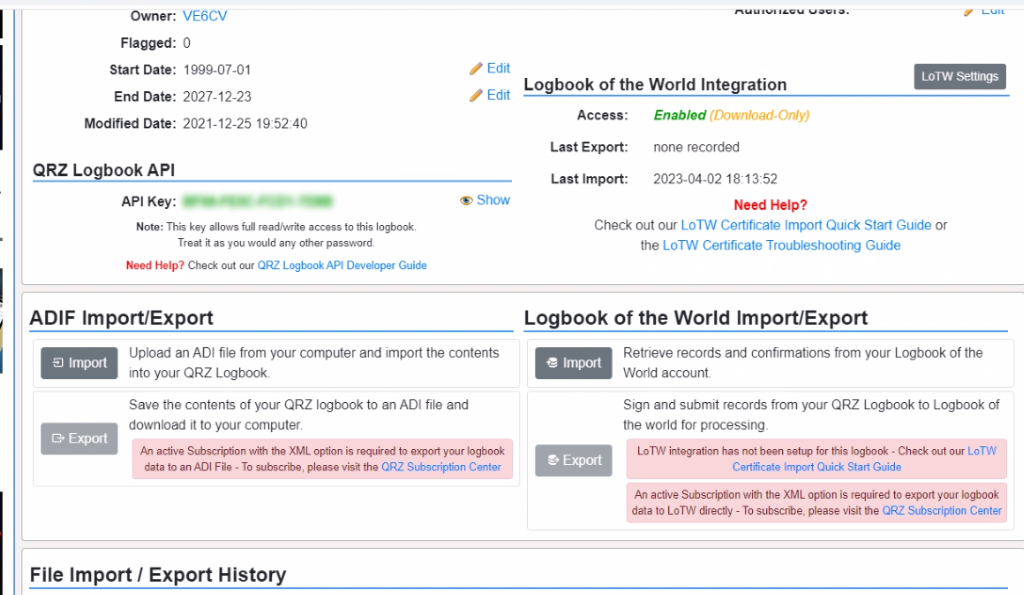Visit QRZ Subscription Center in LoTW export notice
This screenshot has height=595, width=1024.
(x=941, y=510)
